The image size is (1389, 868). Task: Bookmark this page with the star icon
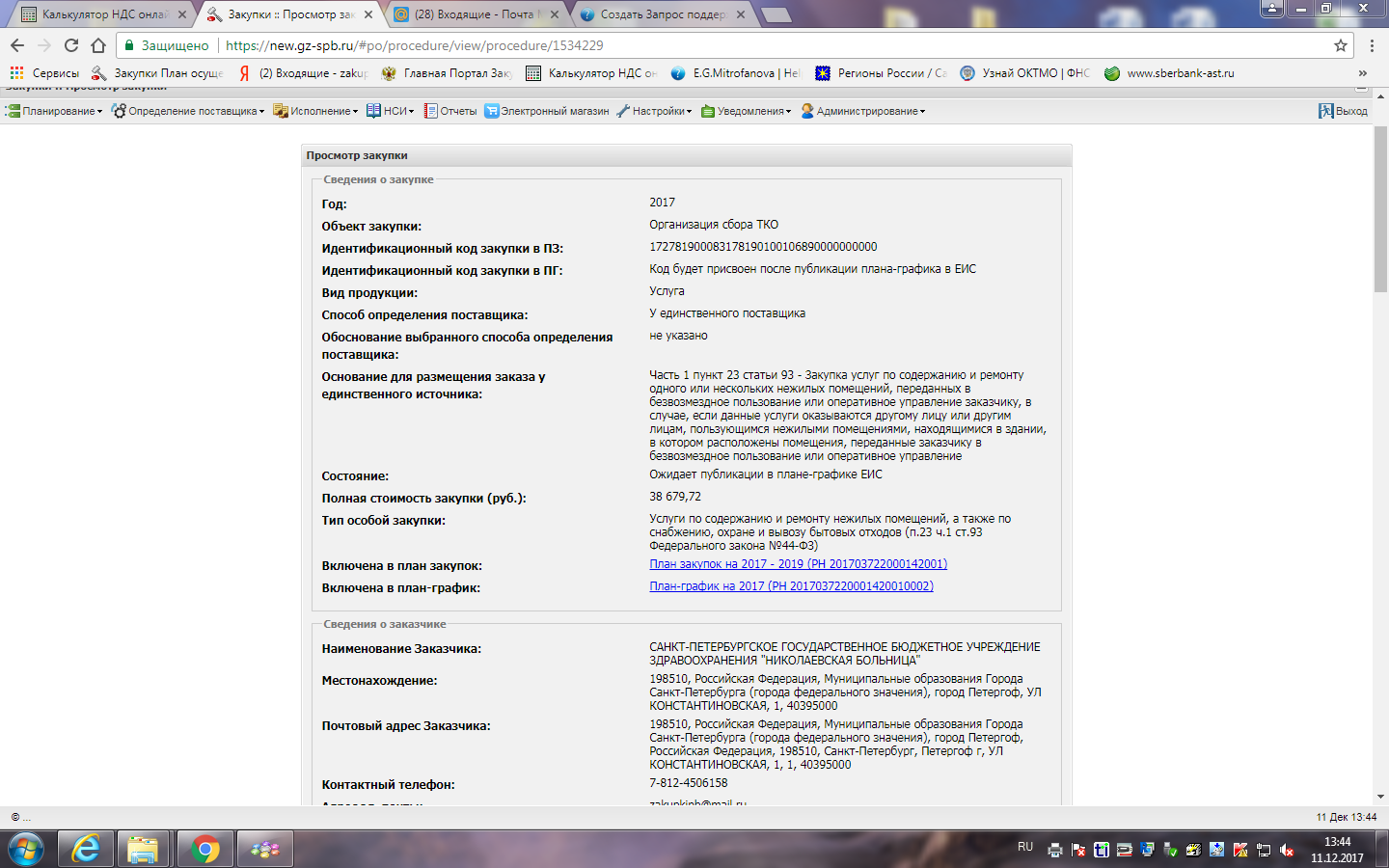click(1341, 45)
